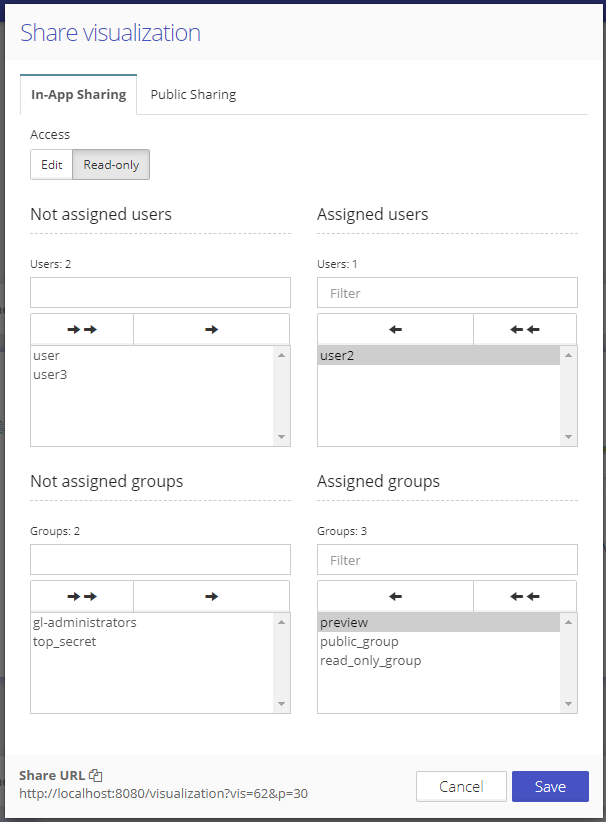Open the Public Sharing tab

click(193, 95)
